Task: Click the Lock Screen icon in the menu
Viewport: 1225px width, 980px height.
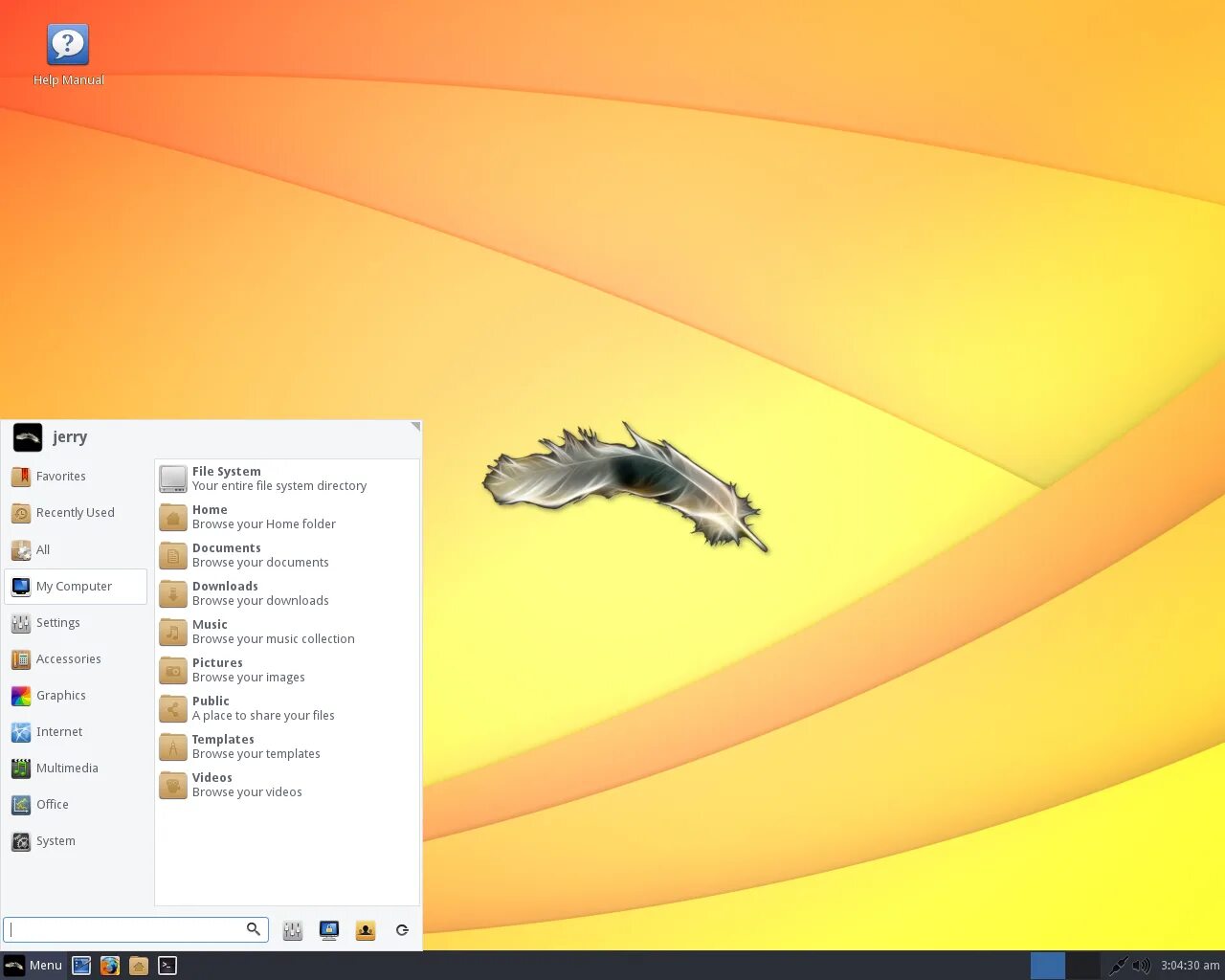Action: pyautogui.click(x=328, y=929)
